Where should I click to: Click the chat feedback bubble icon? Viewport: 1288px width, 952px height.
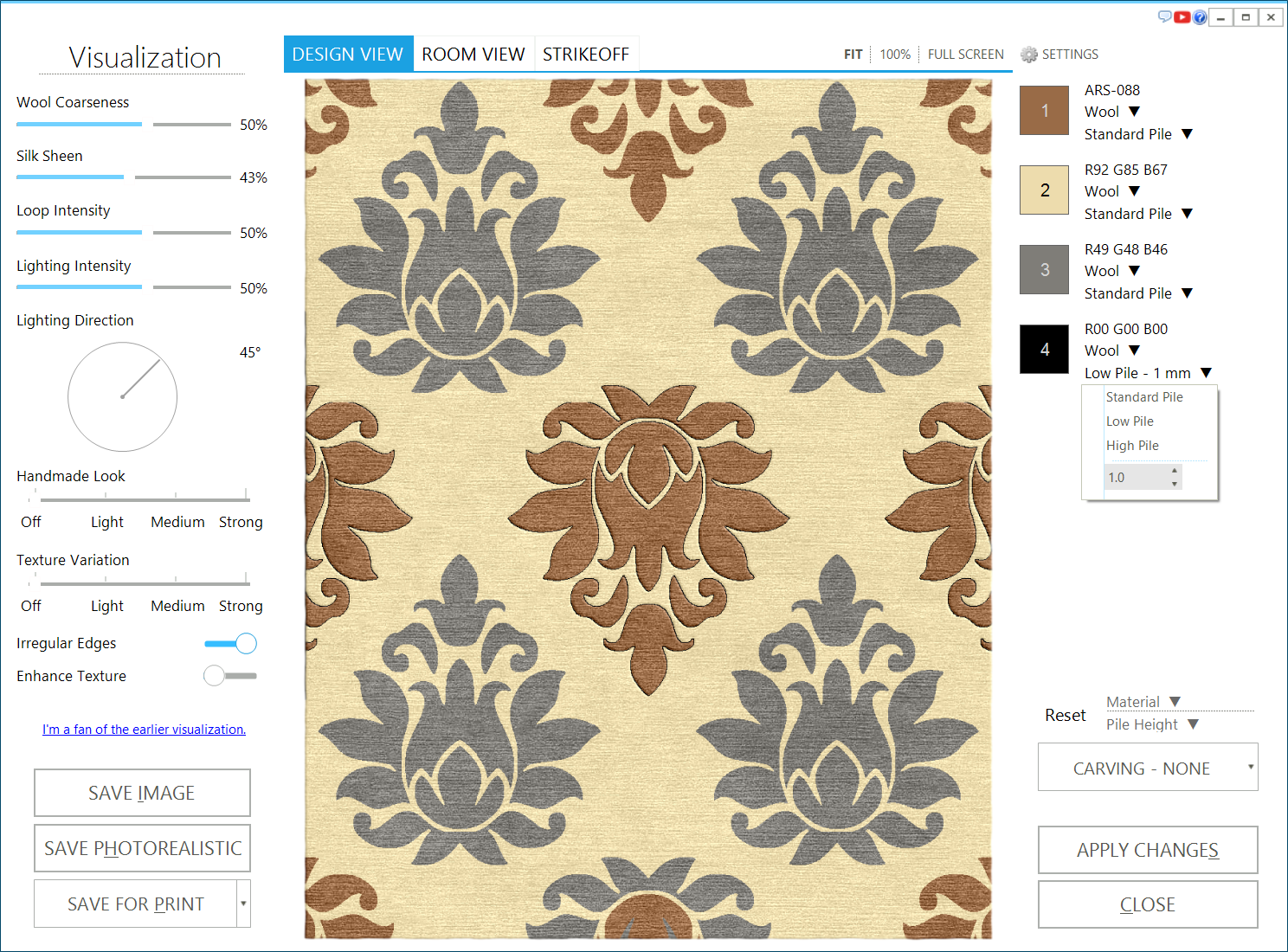coord(1165,16)
